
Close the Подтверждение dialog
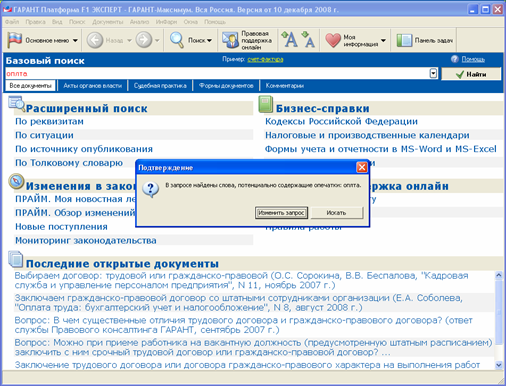(362, 167)
